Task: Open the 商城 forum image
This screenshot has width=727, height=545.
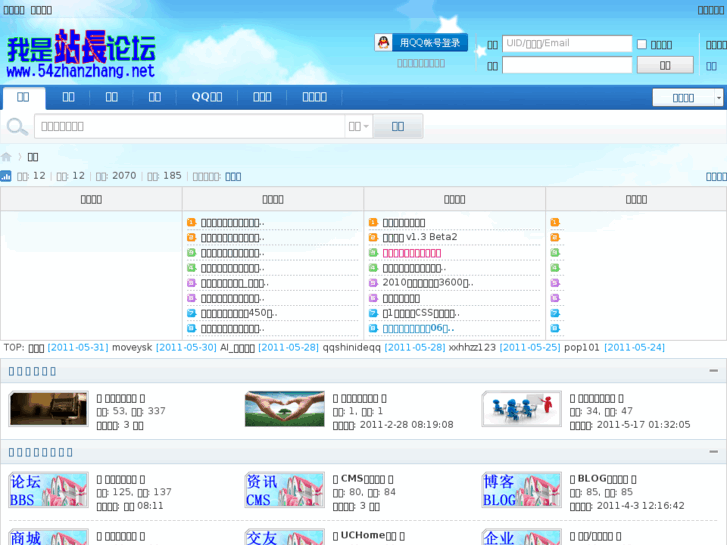Action: tap(48, 537)
